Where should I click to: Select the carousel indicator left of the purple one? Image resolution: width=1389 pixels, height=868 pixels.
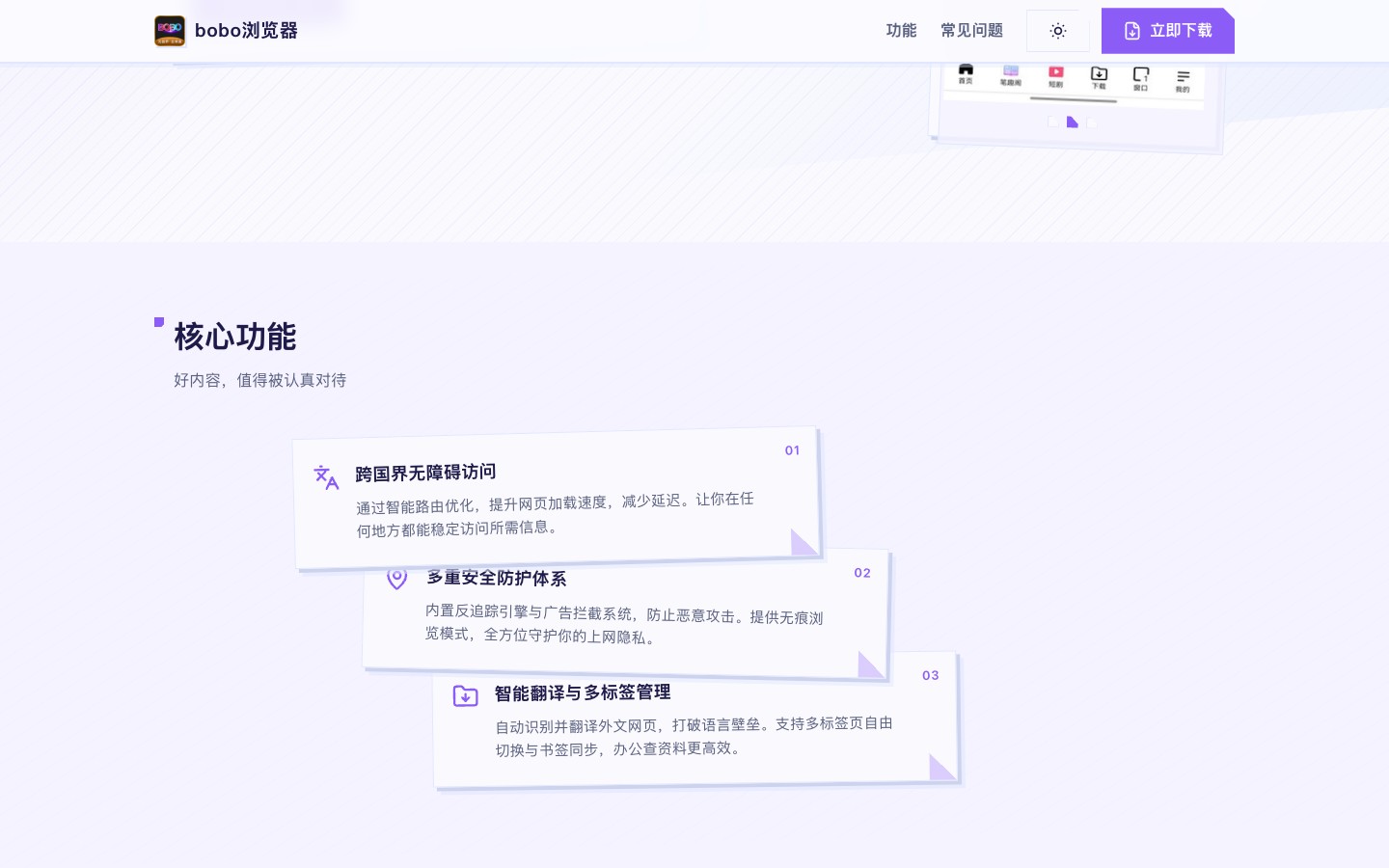(x=1052, y=122)
